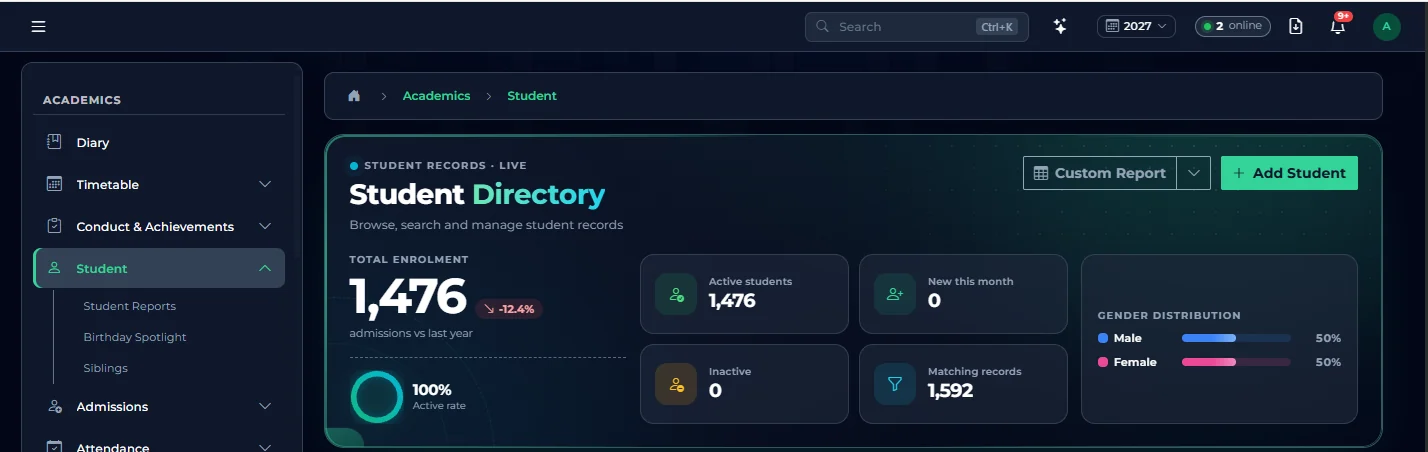This screenshot has width=1428, height=452.
Task: Click the Timetable calendar icon
Action: click(55, 184)
